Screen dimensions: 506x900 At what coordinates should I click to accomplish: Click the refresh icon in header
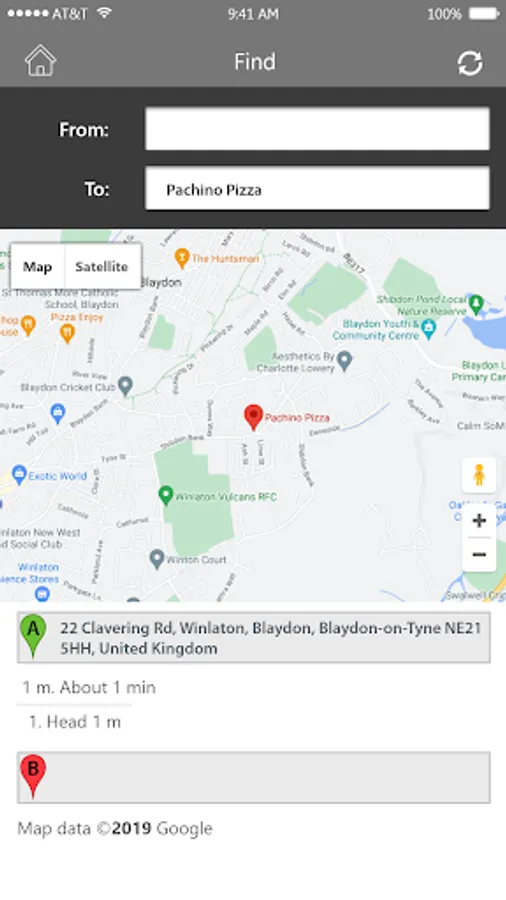coord(469,63)
